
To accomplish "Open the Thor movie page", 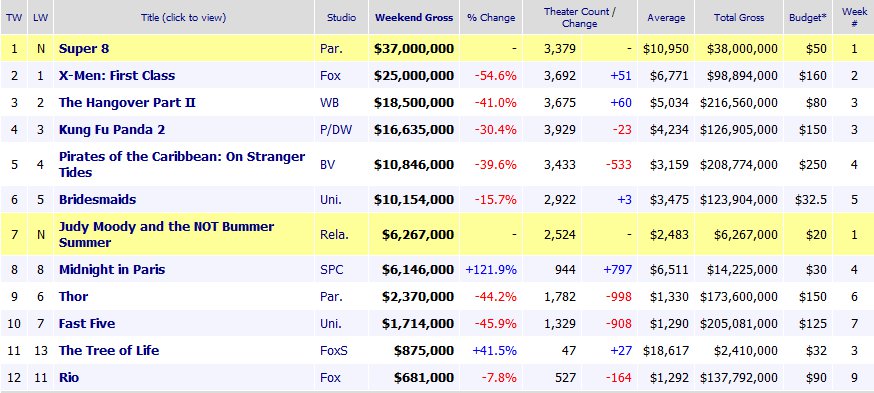I will tap(74, 297).
